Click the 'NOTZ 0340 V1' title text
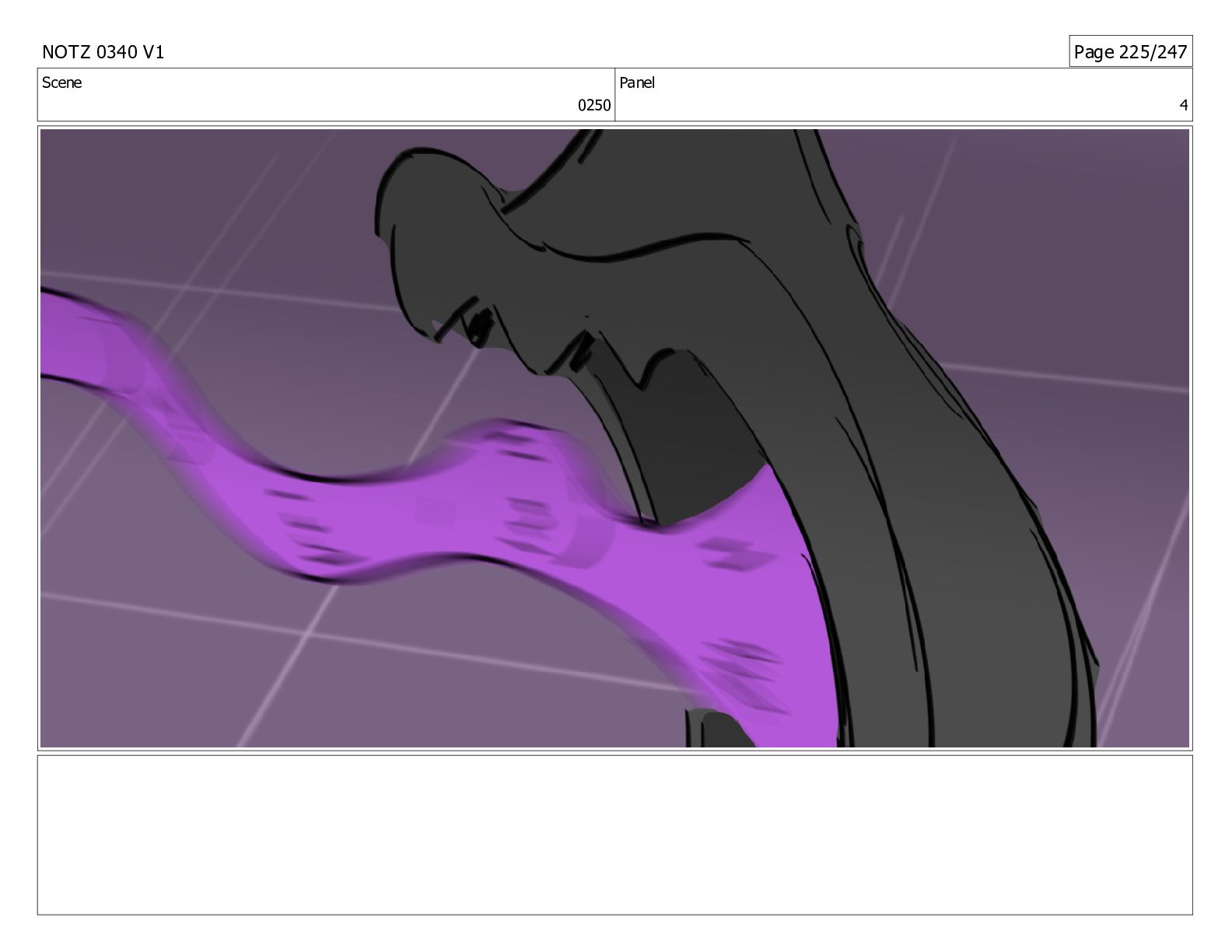Screen dimensions: 1232x952 [x=103, y=52]
